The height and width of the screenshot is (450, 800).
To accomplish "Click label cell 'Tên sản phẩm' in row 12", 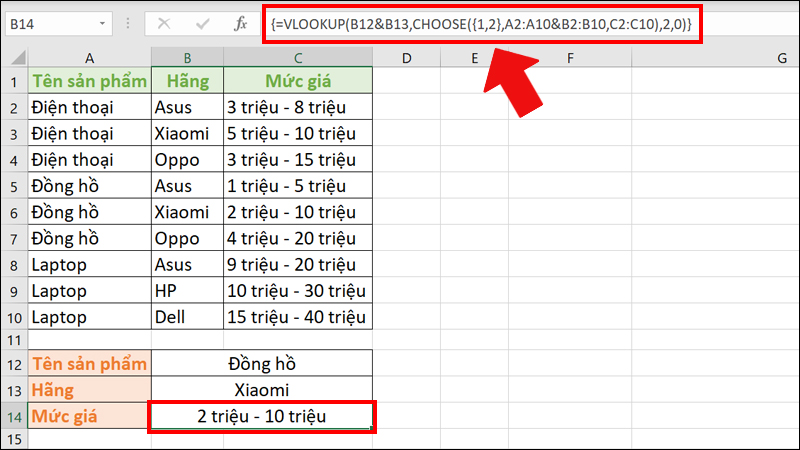I will point(89,363).
